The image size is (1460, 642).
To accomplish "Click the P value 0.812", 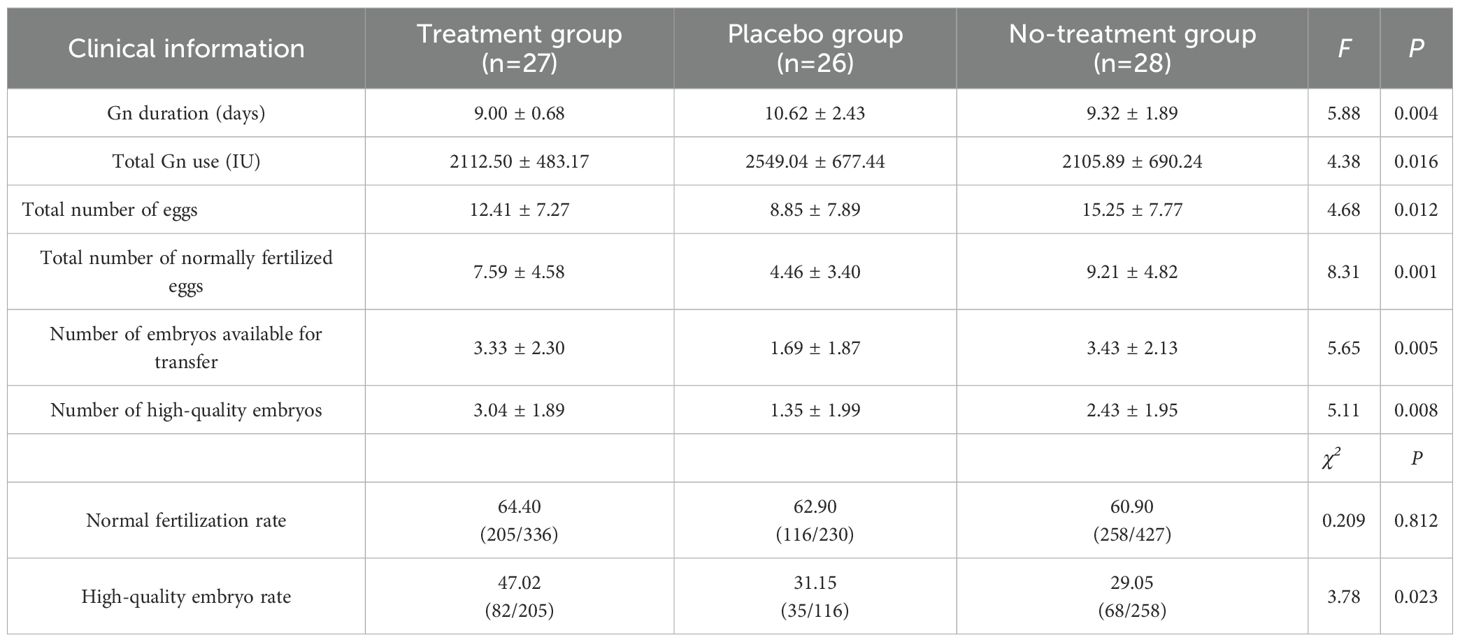I will tap(1415, 520).
